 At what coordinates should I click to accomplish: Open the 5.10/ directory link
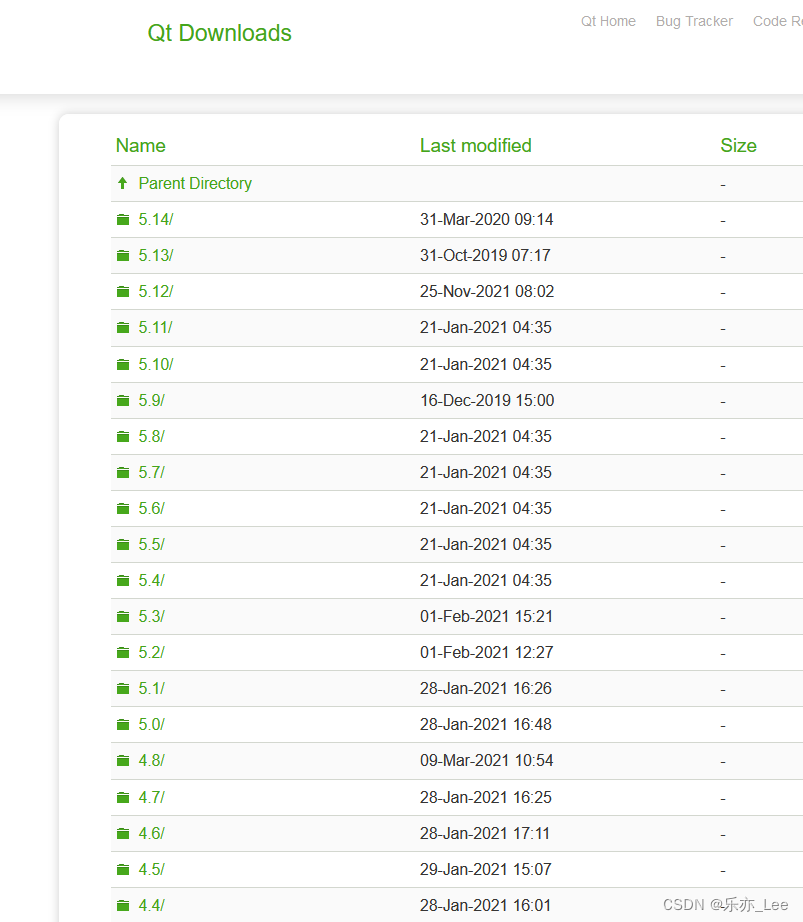[156, 365]
